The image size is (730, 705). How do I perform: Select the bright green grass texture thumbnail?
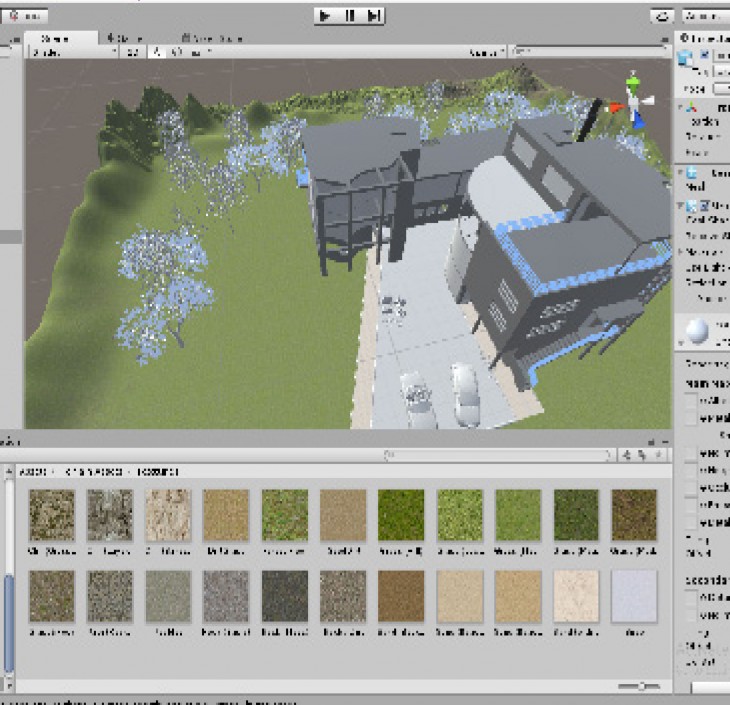(401, 515)
